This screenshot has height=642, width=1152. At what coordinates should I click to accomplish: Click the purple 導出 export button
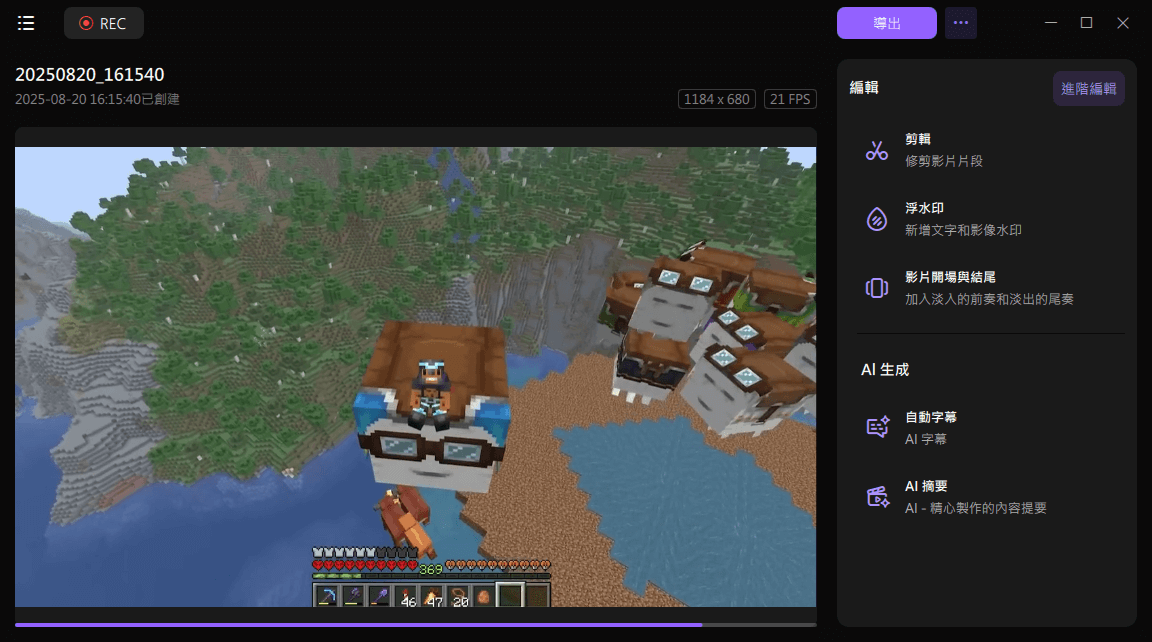(886, 24)
